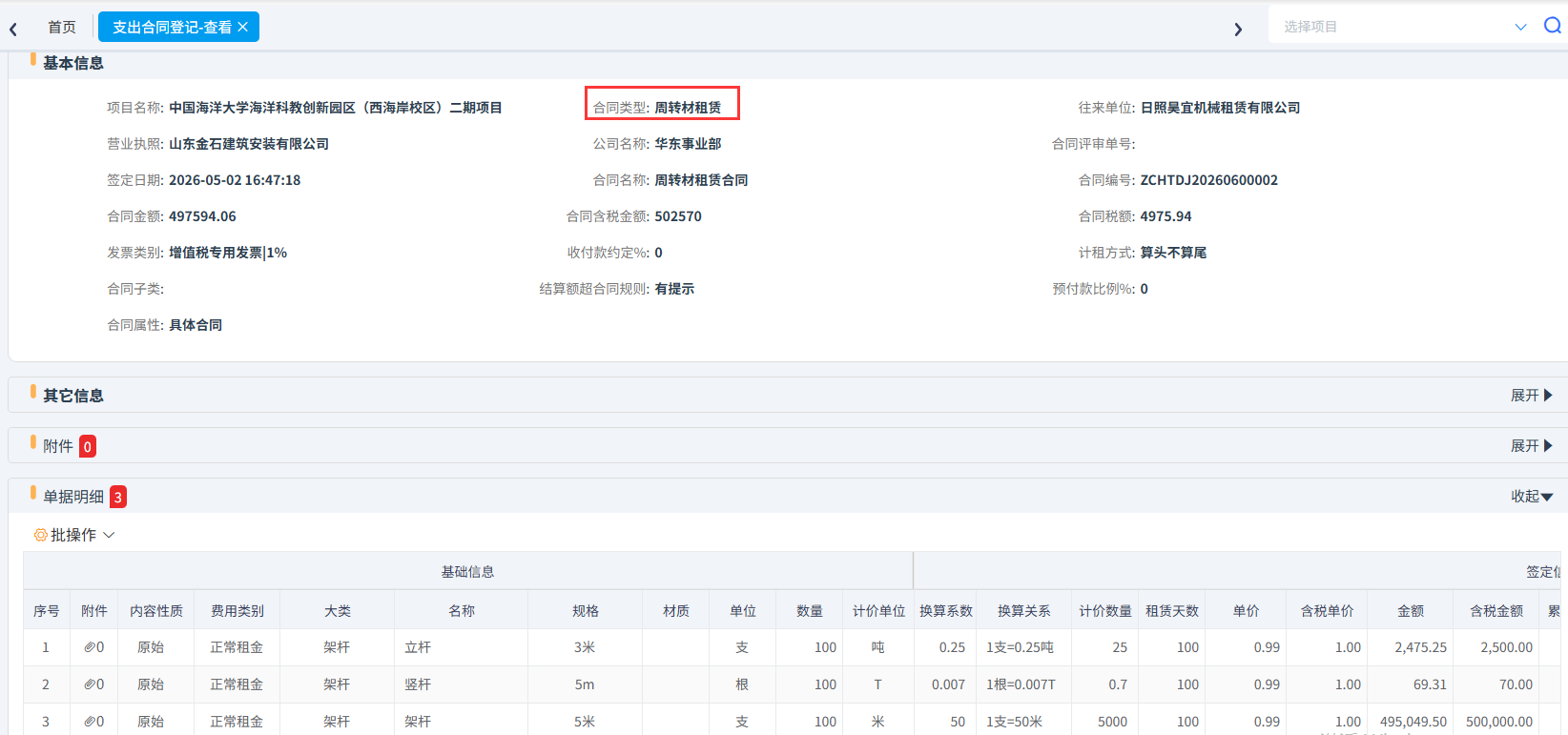Switch to the 首页 tab

[62, 27]
